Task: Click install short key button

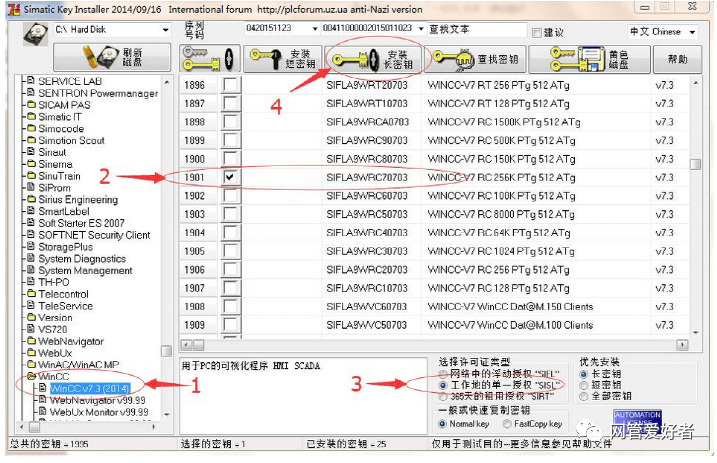Action: click(x=283, y=59)
